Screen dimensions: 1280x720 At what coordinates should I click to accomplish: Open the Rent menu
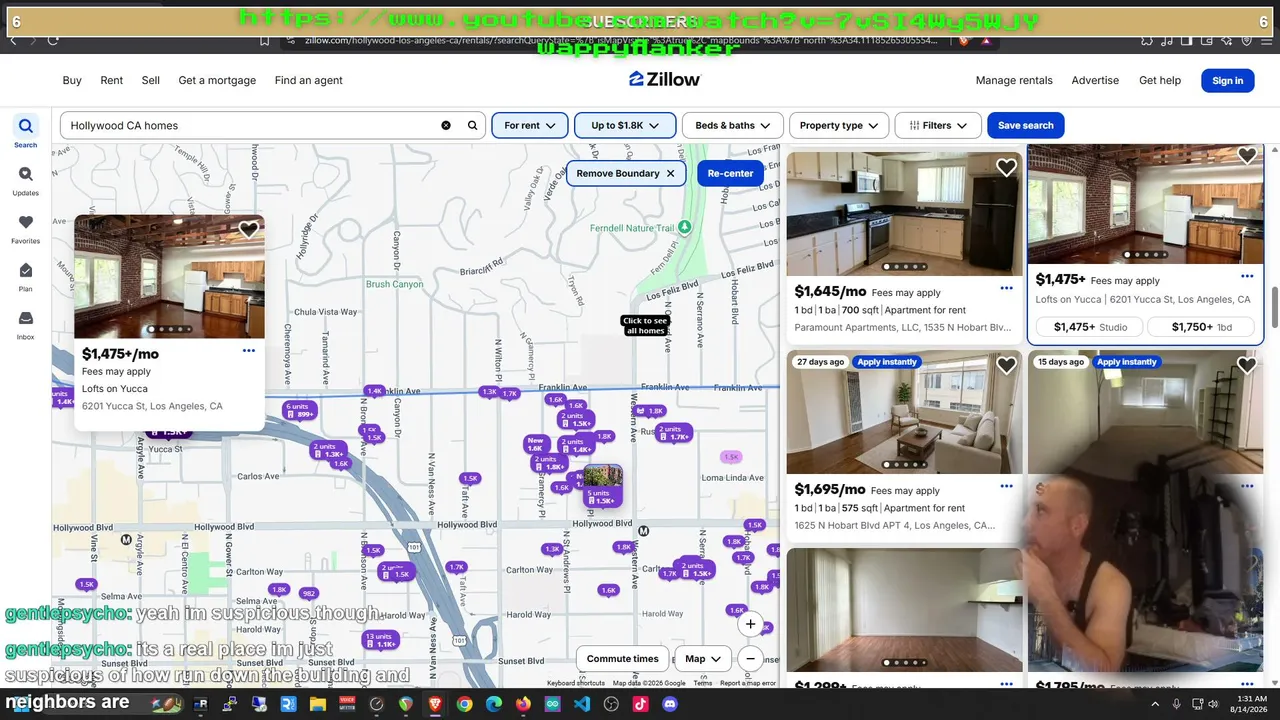(112, 80)
